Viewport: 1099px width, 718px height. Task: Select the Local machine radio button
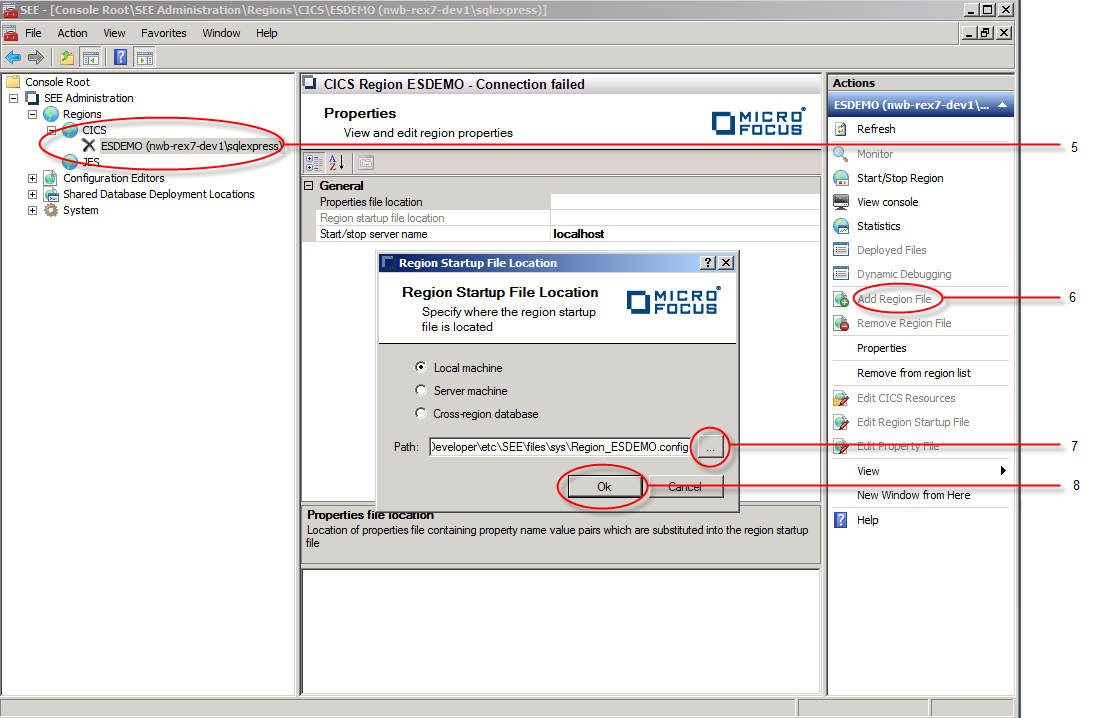click(x=421, y=367)
